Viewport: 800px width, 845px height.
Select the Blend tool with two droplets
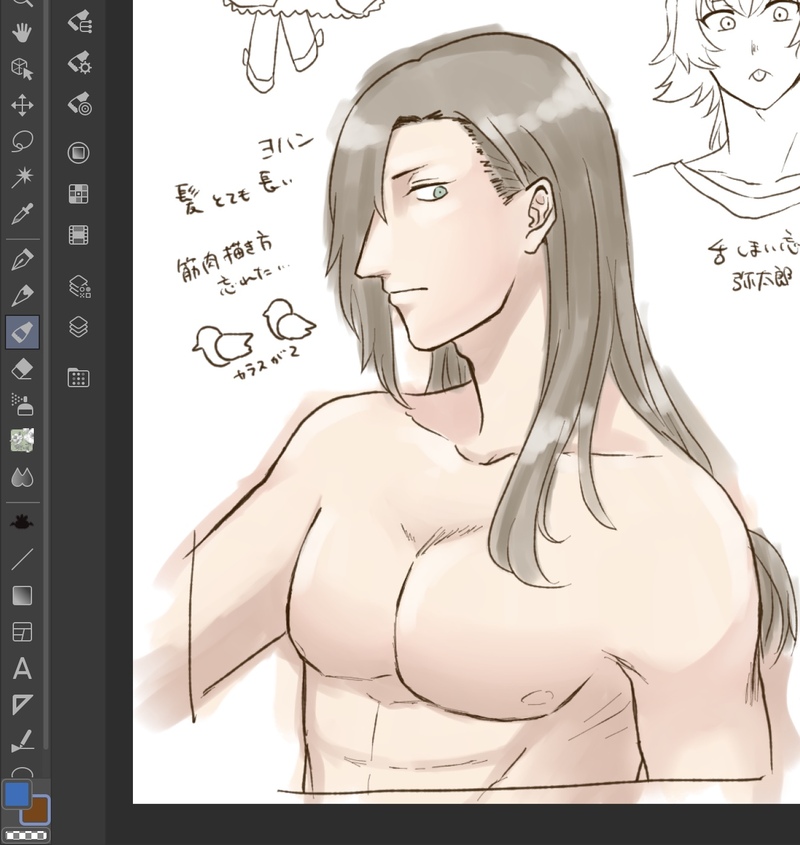22,477
